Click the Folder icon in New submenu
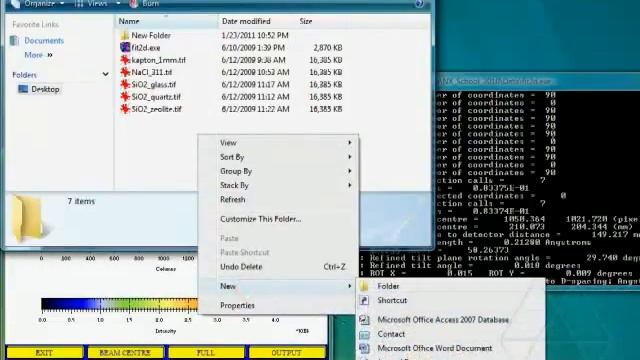The height and width of the screenshot is (360, 640). (364, 286)
